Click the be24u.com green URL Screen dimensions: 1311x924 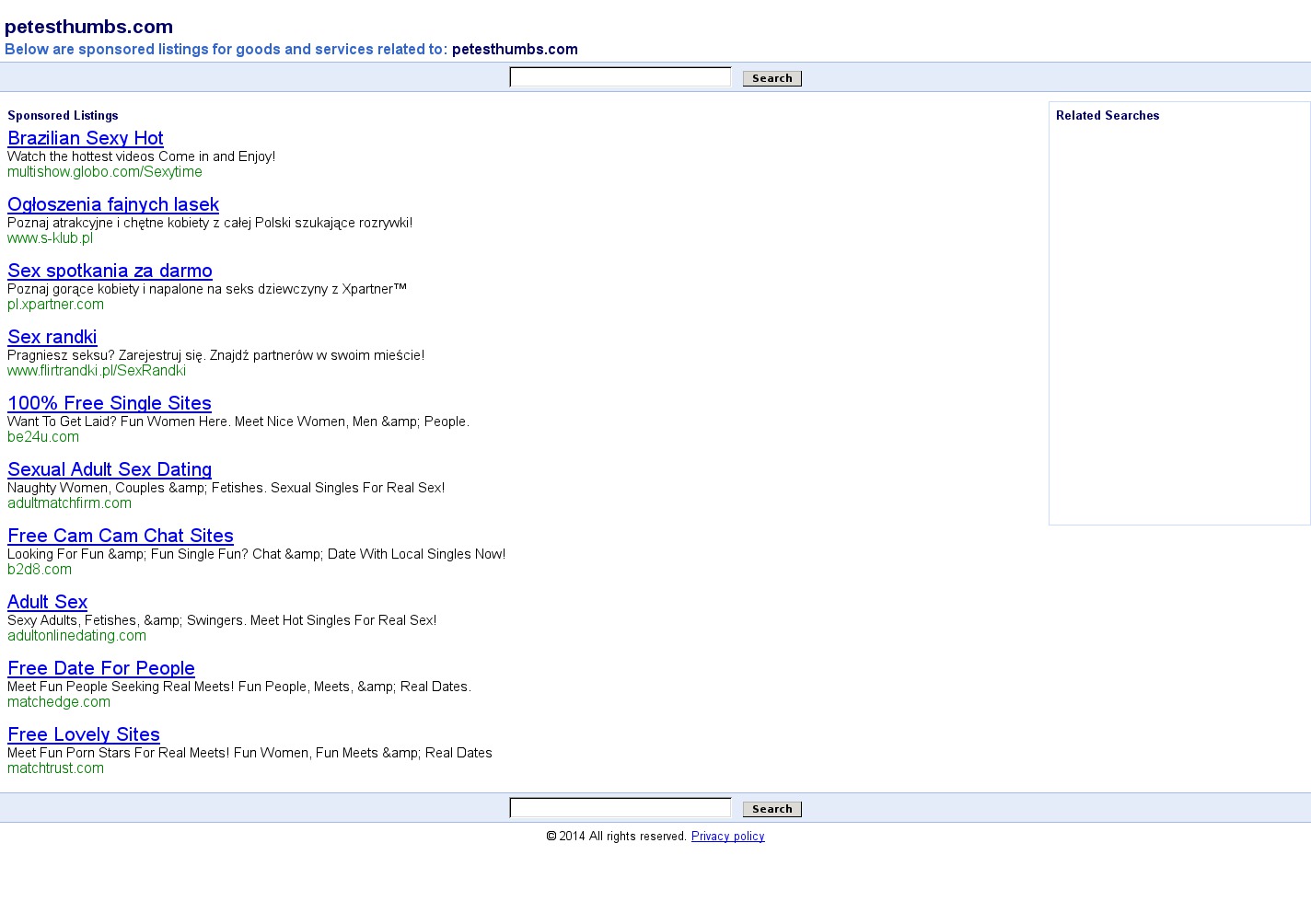(x=43, y=437)
